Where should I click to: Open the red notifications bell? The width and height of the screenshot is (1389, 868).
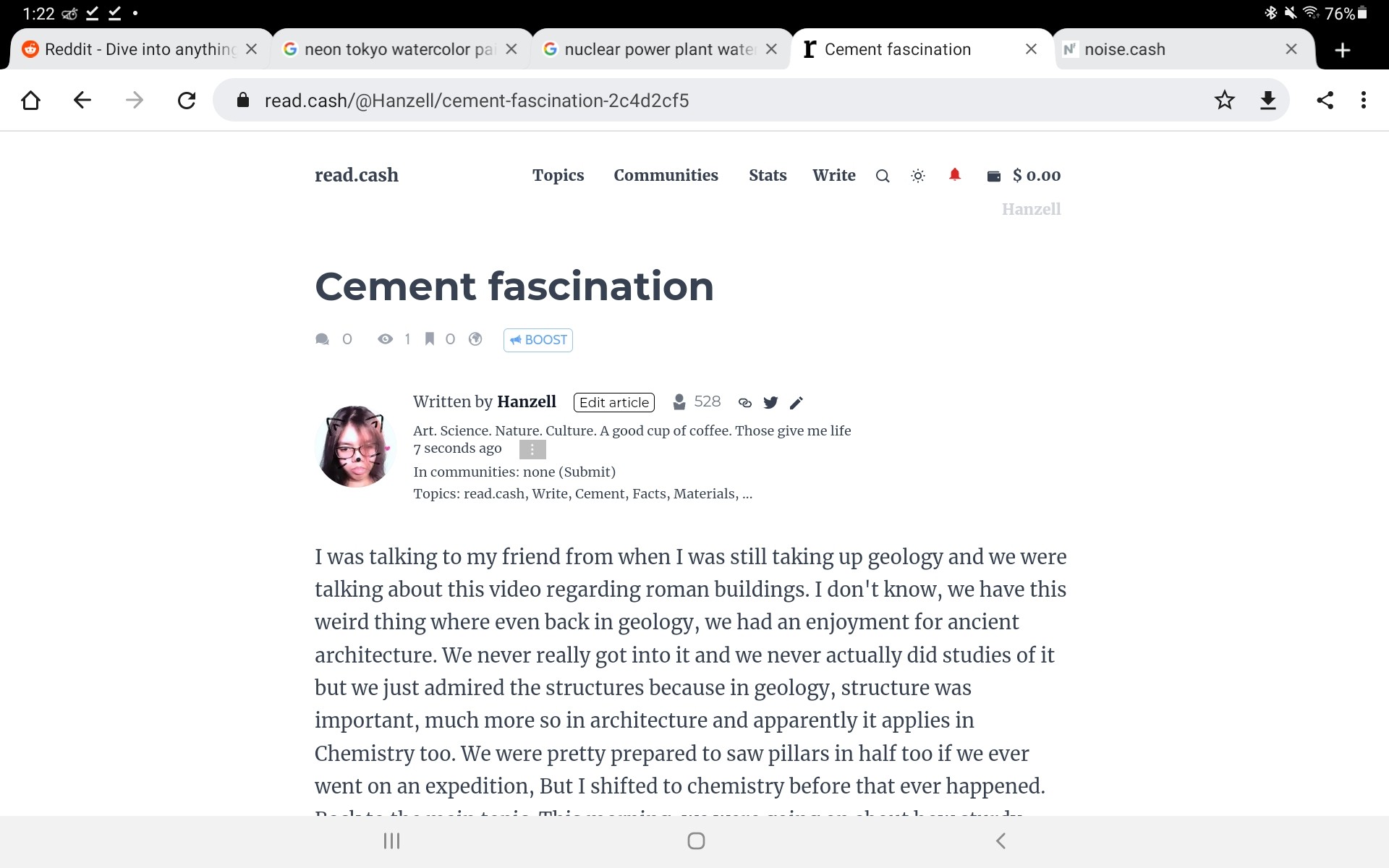[x=955, y=175]
